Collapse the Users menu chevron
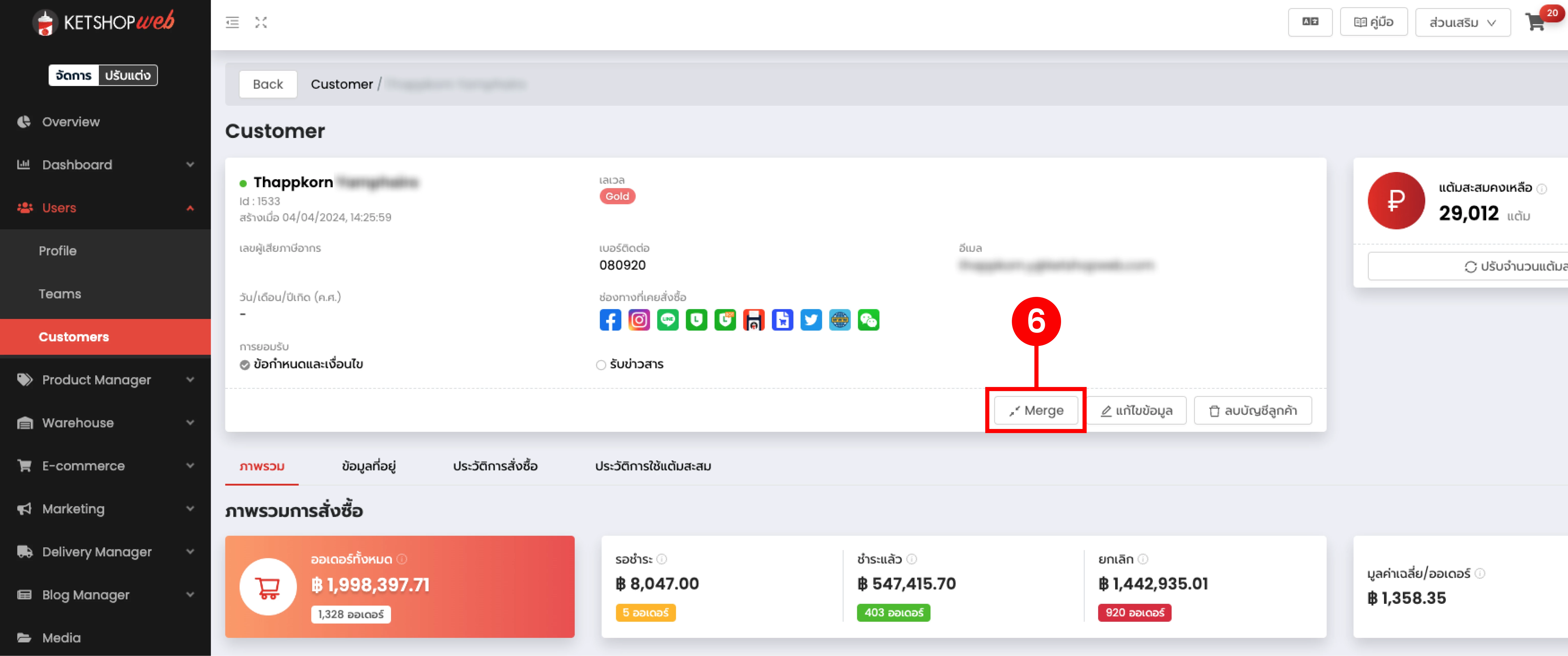Image resolution: width=1568 pixels, height=656 pixels. 190,208
